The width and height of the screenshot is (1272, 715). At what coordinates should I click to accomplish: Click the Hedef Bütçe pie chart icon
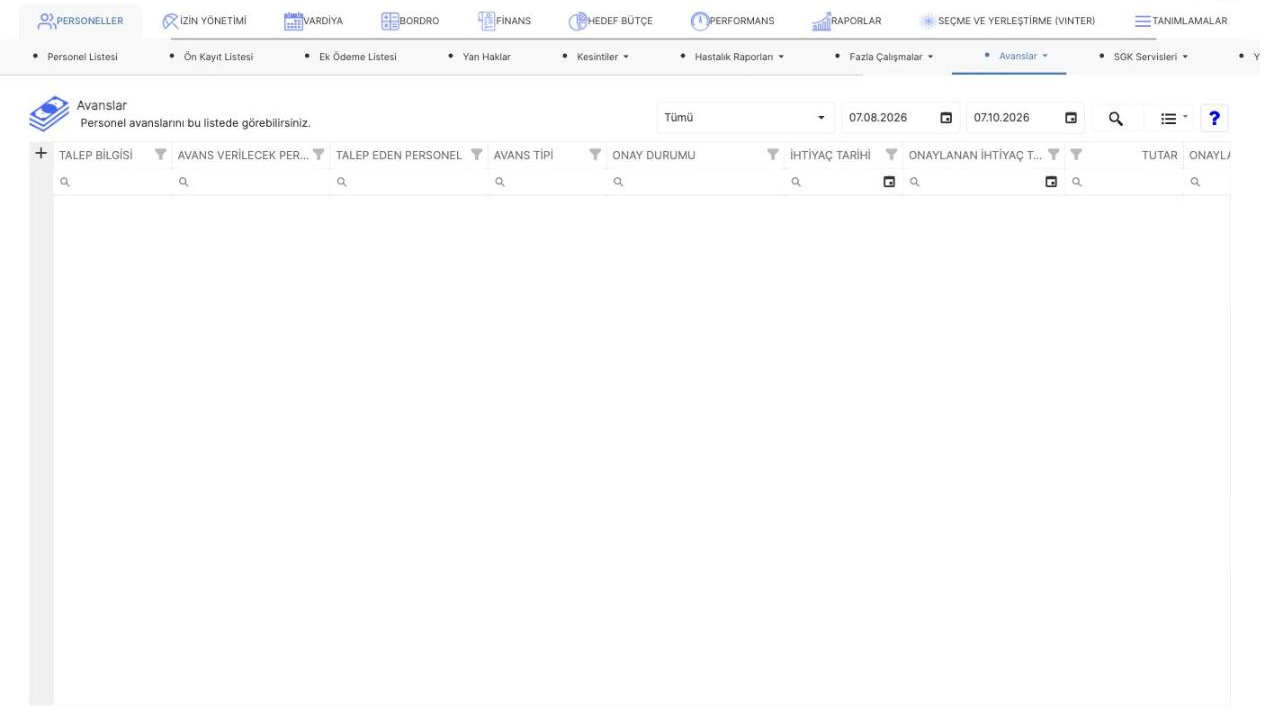point(576,21)
